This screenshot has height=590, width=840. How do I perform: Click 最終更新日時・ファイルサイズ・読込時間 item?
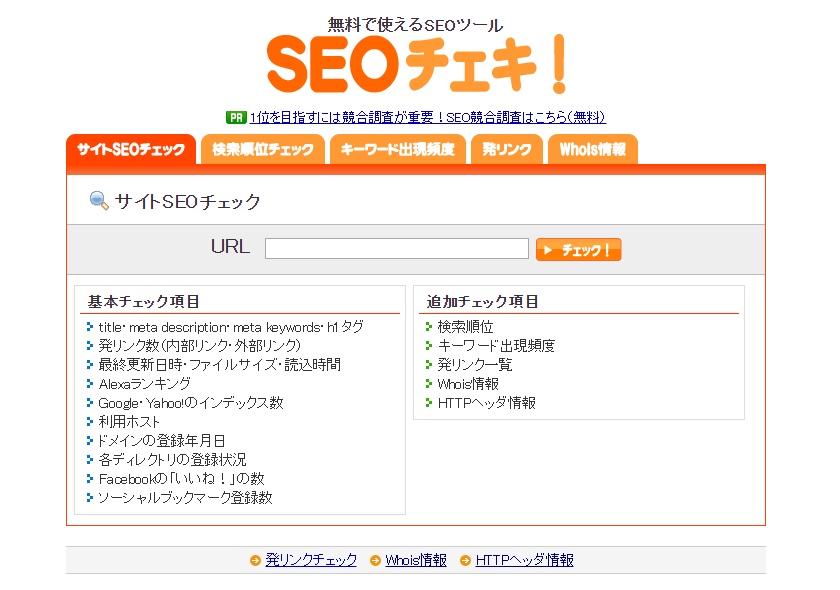220,365
